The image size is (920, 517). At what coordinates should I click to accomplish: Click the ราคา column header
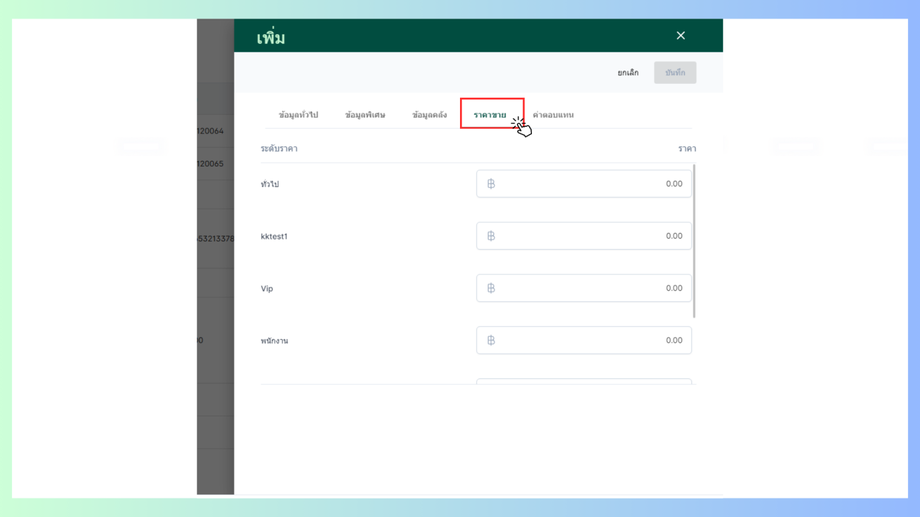(687, 148)
